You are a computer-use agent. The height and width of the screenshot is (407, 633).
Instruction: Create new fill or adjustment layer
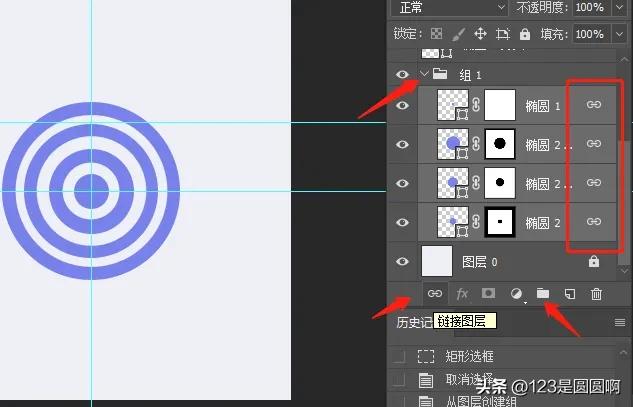[x=516, y=294]
